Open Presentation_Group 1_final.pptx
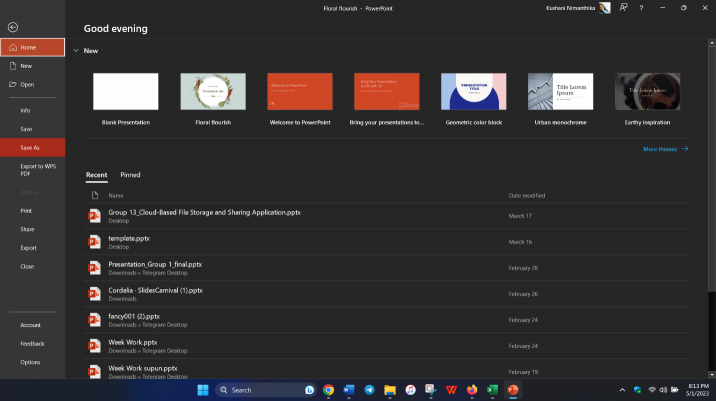 387,268
